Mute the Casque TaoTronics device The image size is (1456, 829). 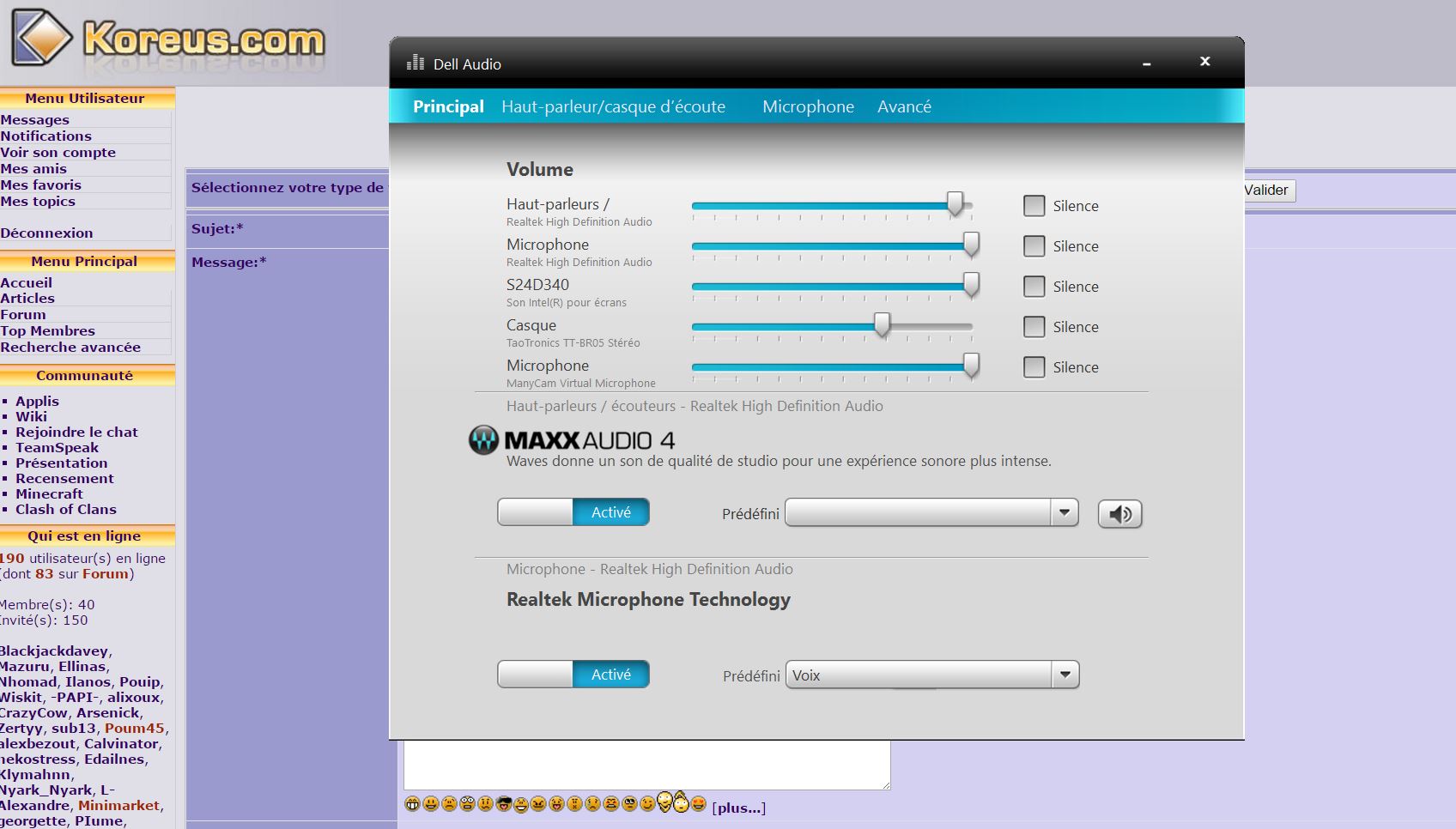[x=1034, y=327]
